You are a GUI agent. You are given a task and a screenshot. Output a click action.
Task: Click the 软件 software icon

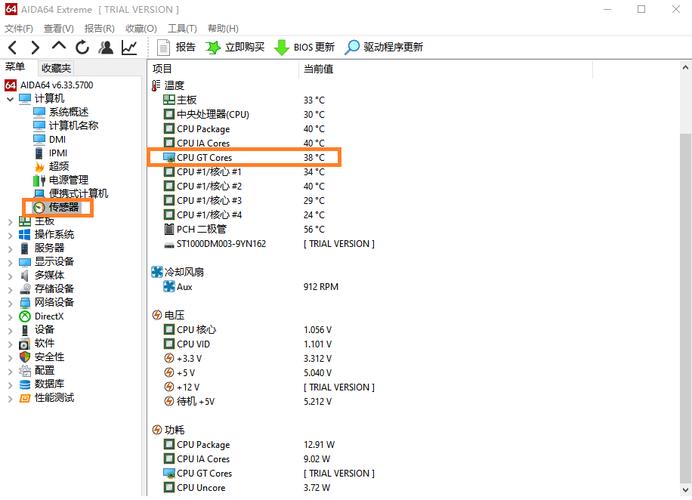click(25, 343)
